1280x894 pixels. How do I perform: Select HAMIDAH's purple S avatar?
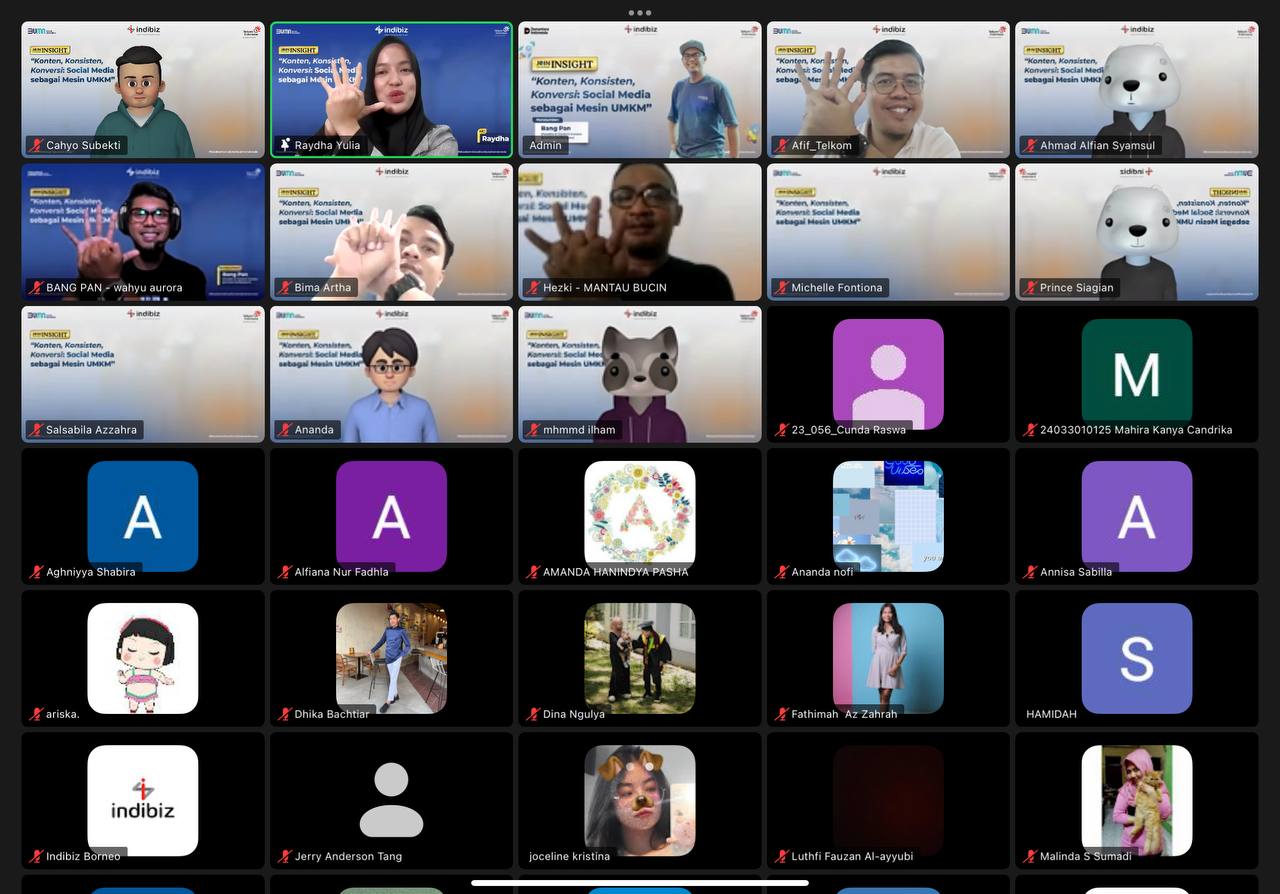tap(1136, 658)
